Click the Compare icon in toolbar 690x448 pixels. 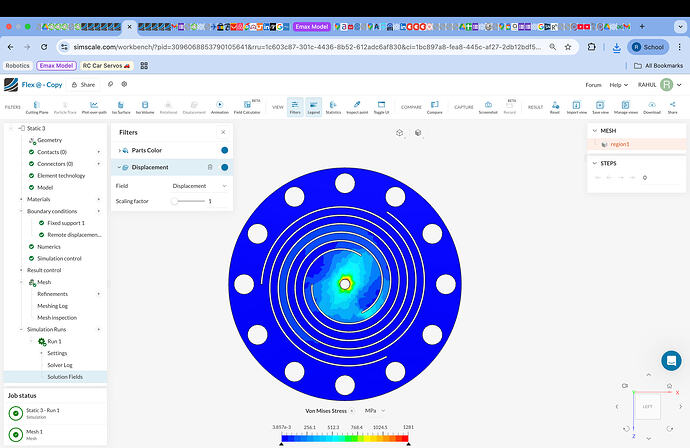[x=434, y=106]
